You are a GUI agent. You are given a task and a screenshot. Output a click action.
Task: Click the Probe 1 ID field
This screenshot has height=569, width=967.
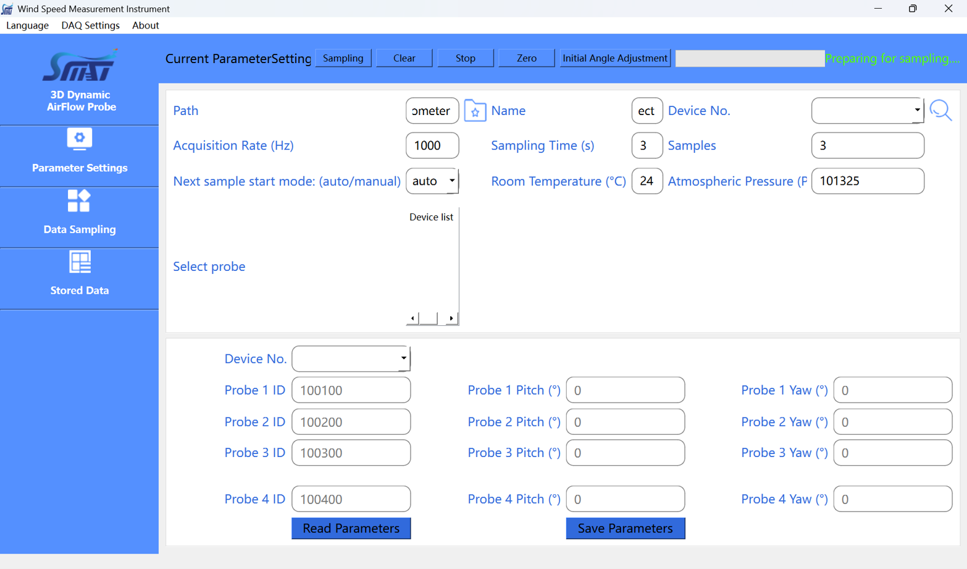tap(351, 390)
